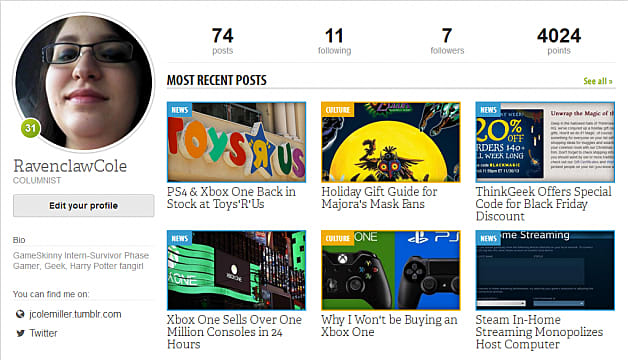Open 'Xbox One Sells Over One Million' headline
Screen dimensions: 628x360
click(x=234, y=332)
